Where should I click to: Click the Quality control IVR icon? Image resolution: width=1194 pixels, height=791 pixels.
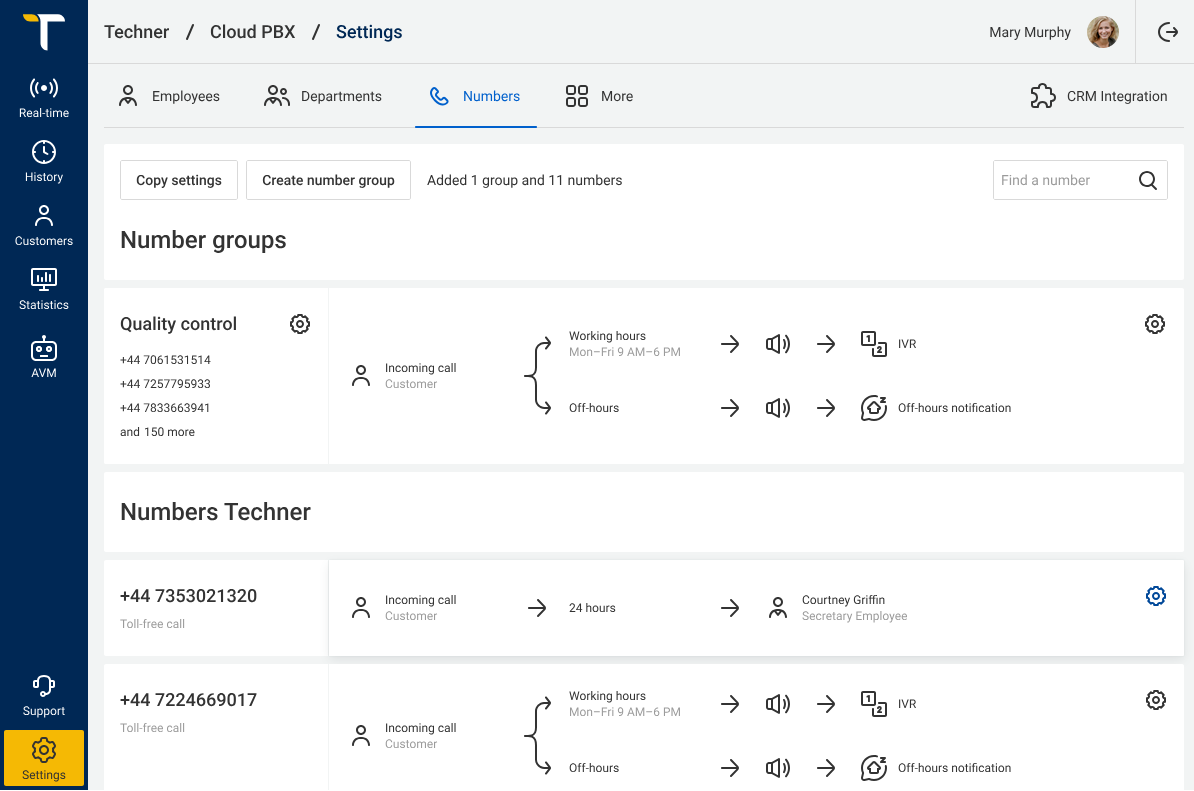(x=873, y=344)
